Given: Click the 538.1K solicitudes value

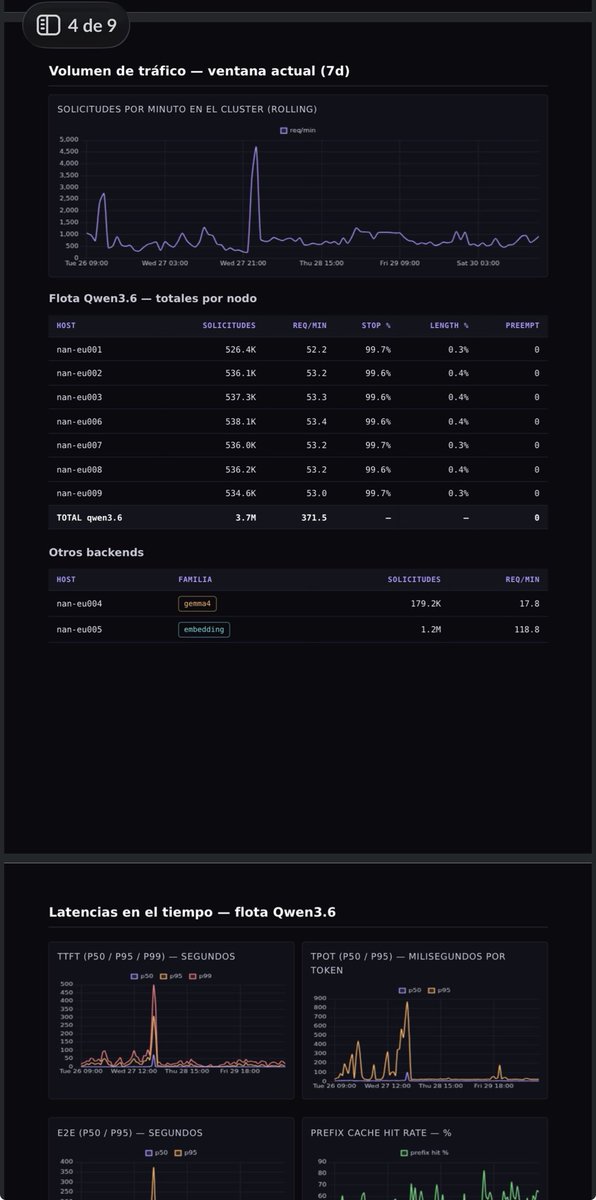Looking at the screenshot, I should tap(241, 422).
